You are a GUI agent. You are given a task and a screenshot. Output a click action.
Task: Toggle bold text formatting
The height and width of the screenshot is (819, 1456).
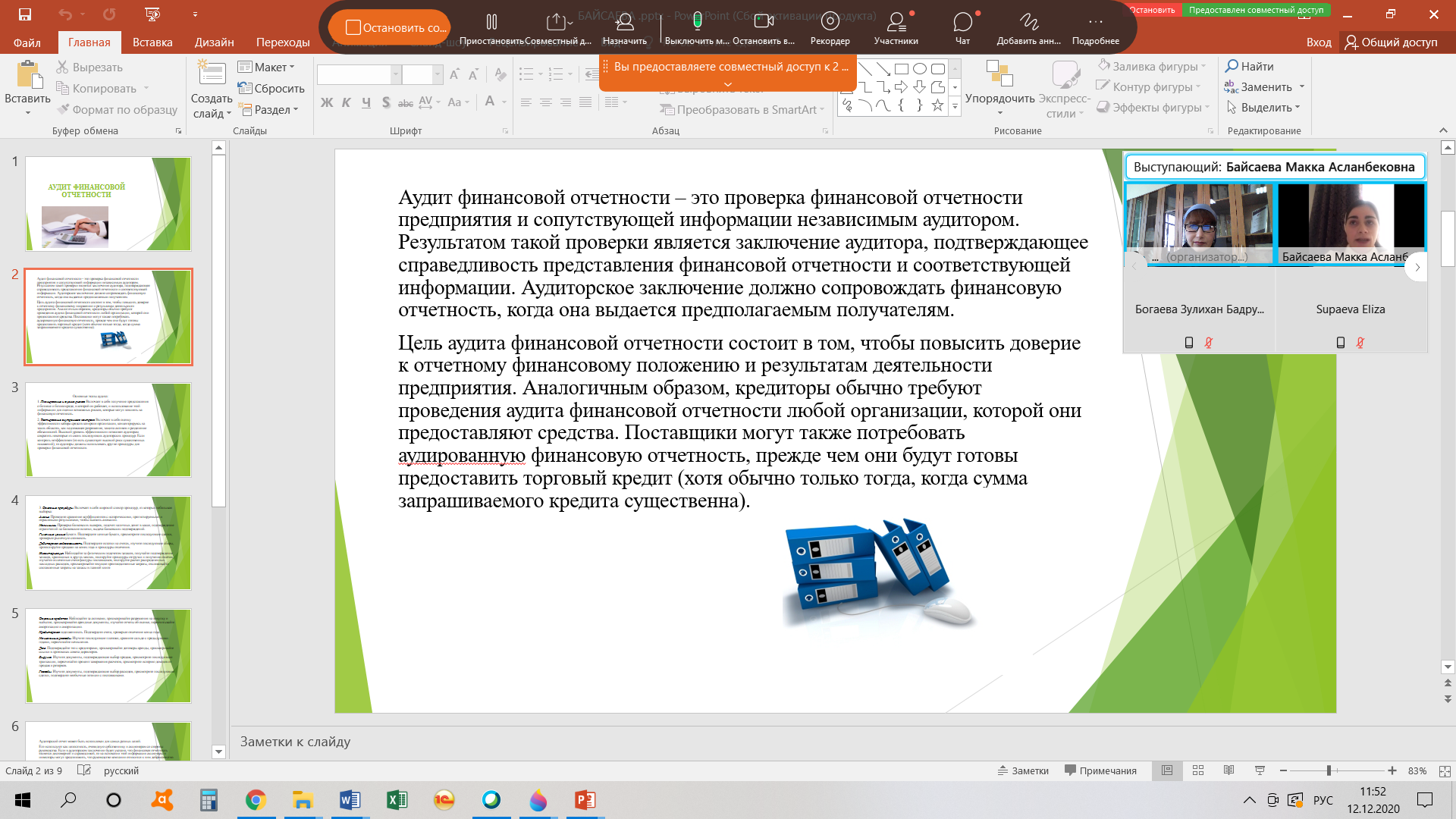[x=327, y=102]
